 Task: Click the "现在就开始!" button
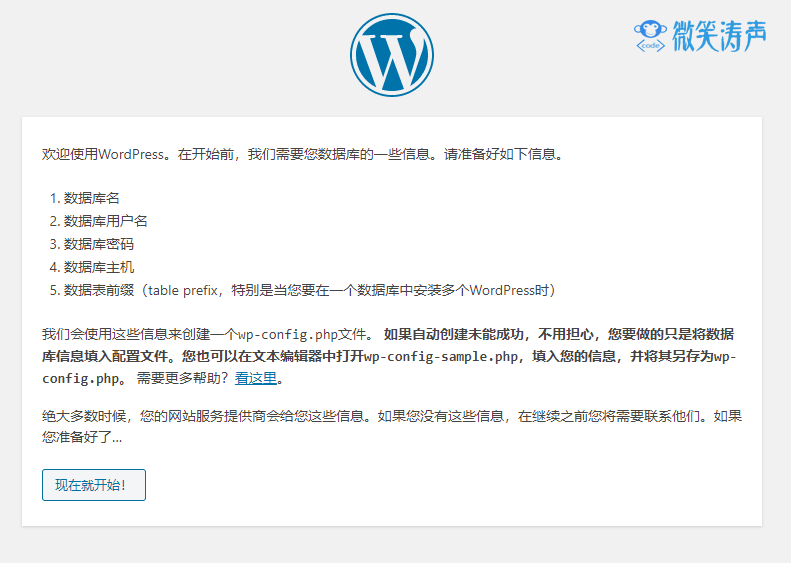pos(94,485)
